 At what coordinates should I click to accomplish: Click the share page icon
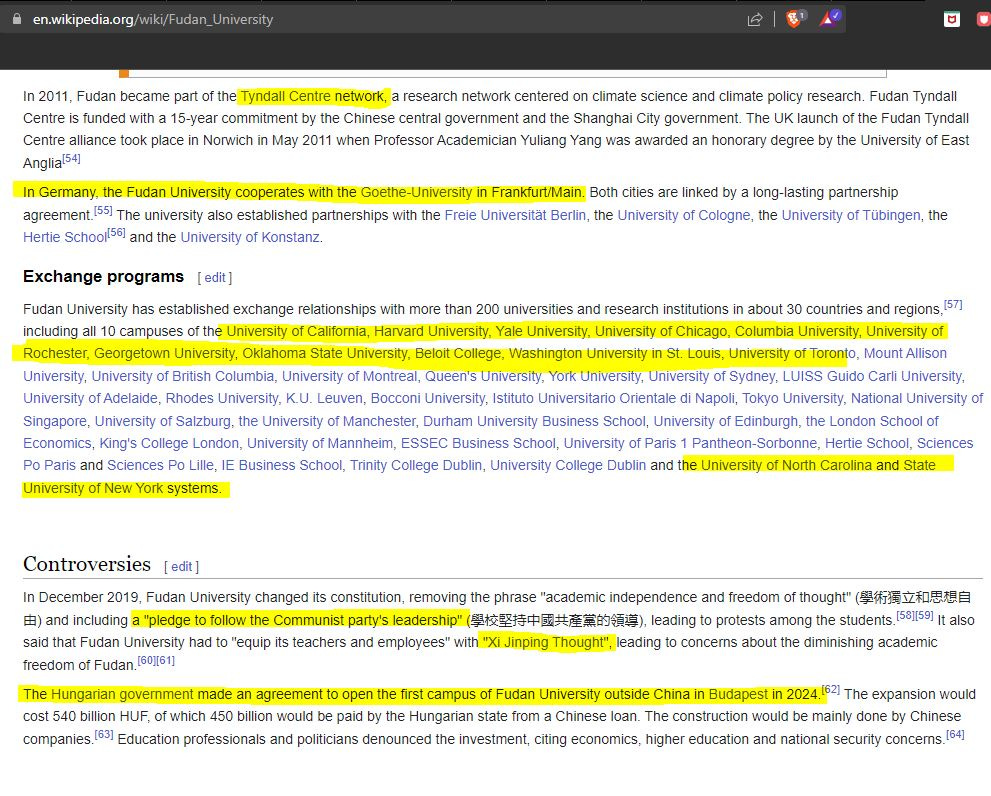coord(755,20)
